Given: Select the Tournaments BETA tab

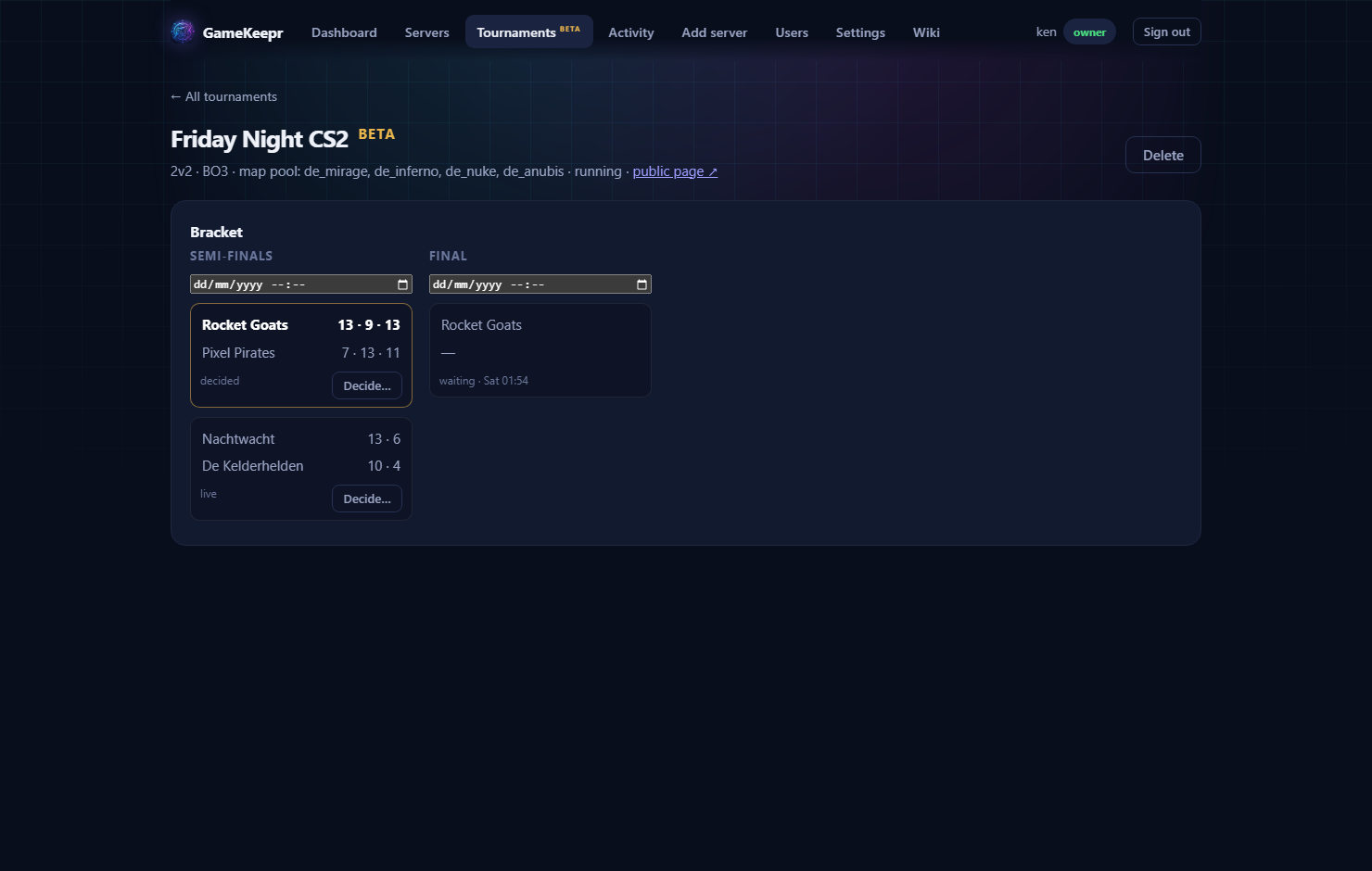Looking at the screenshot, I should 528,32.
